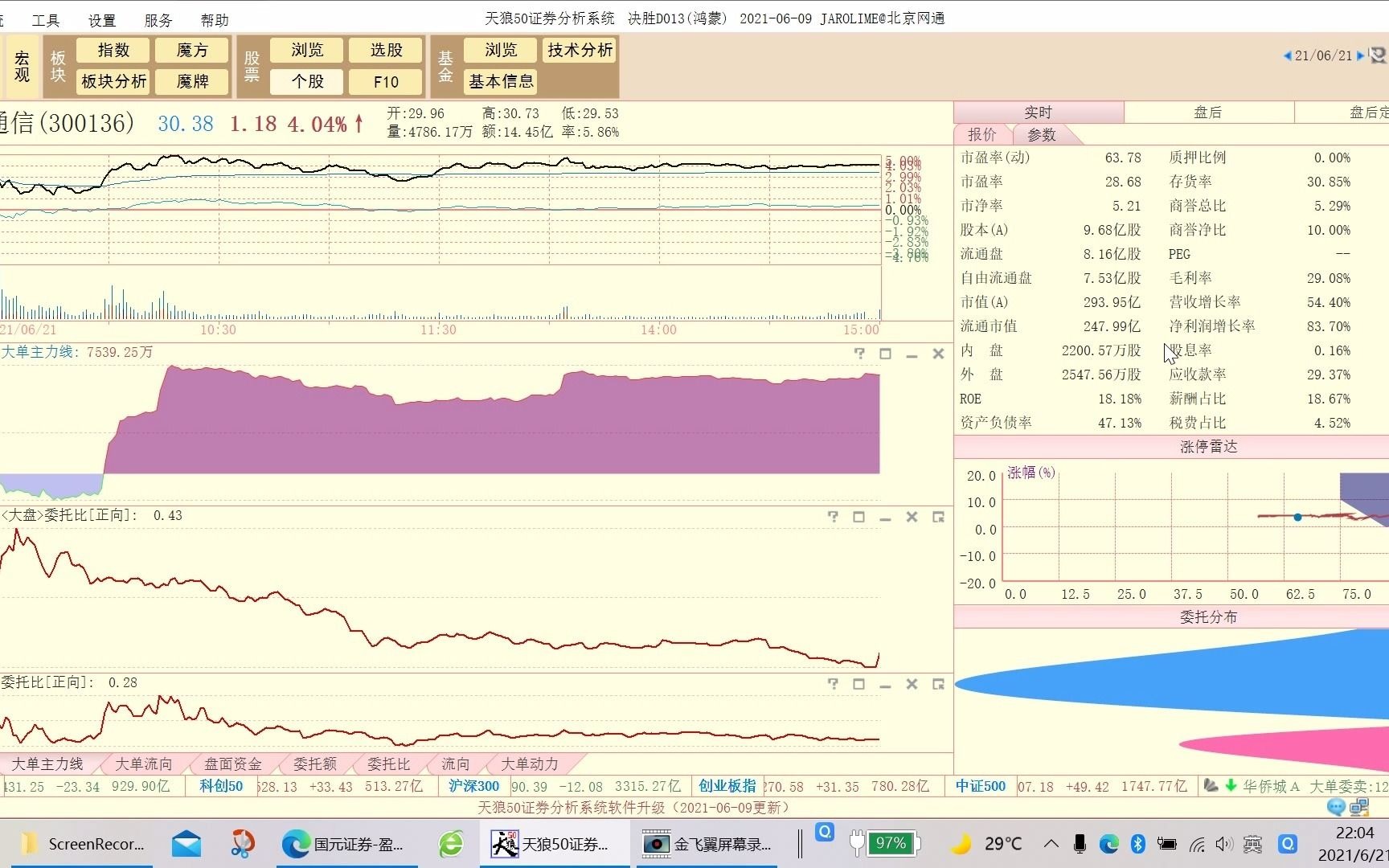Open the 设置 menu

tap(102, 20)
